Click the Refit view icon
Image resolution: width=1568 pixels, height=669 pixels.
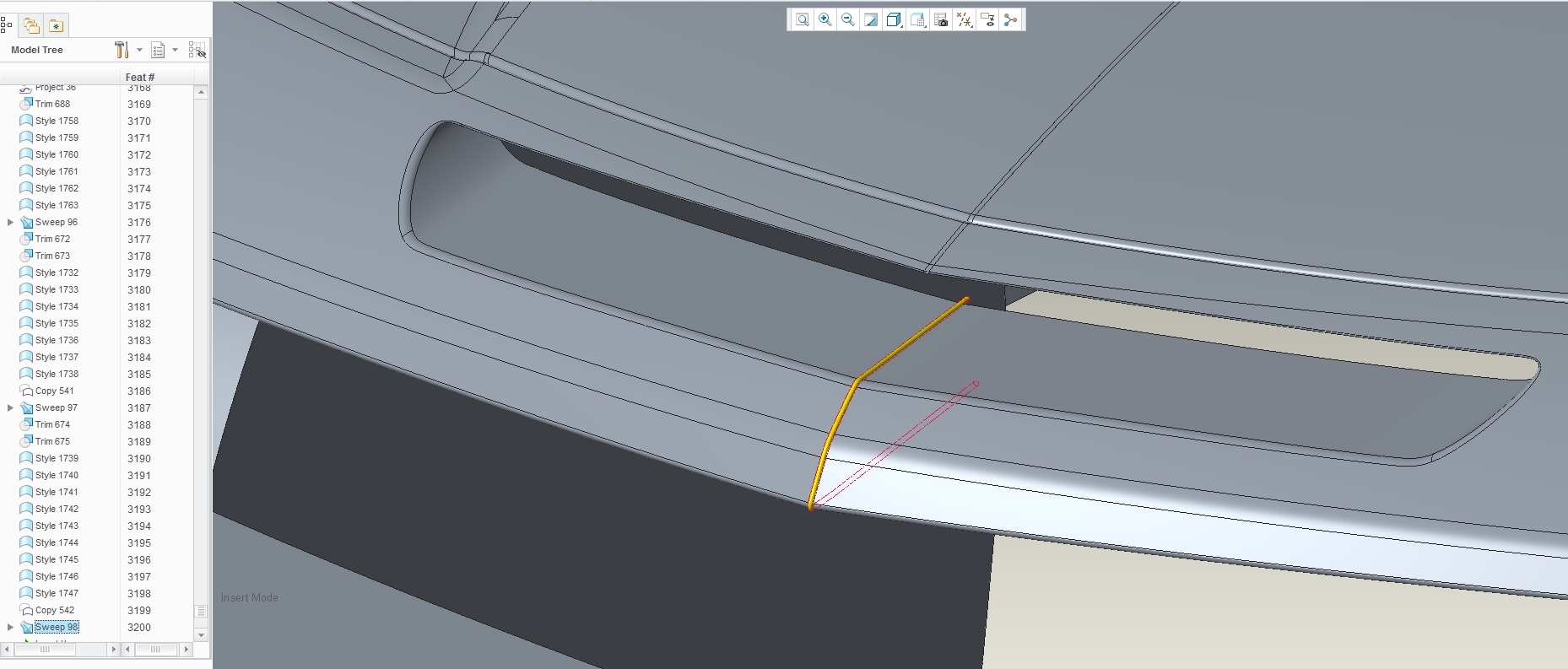pyautogui.click(x=803, y=20)
